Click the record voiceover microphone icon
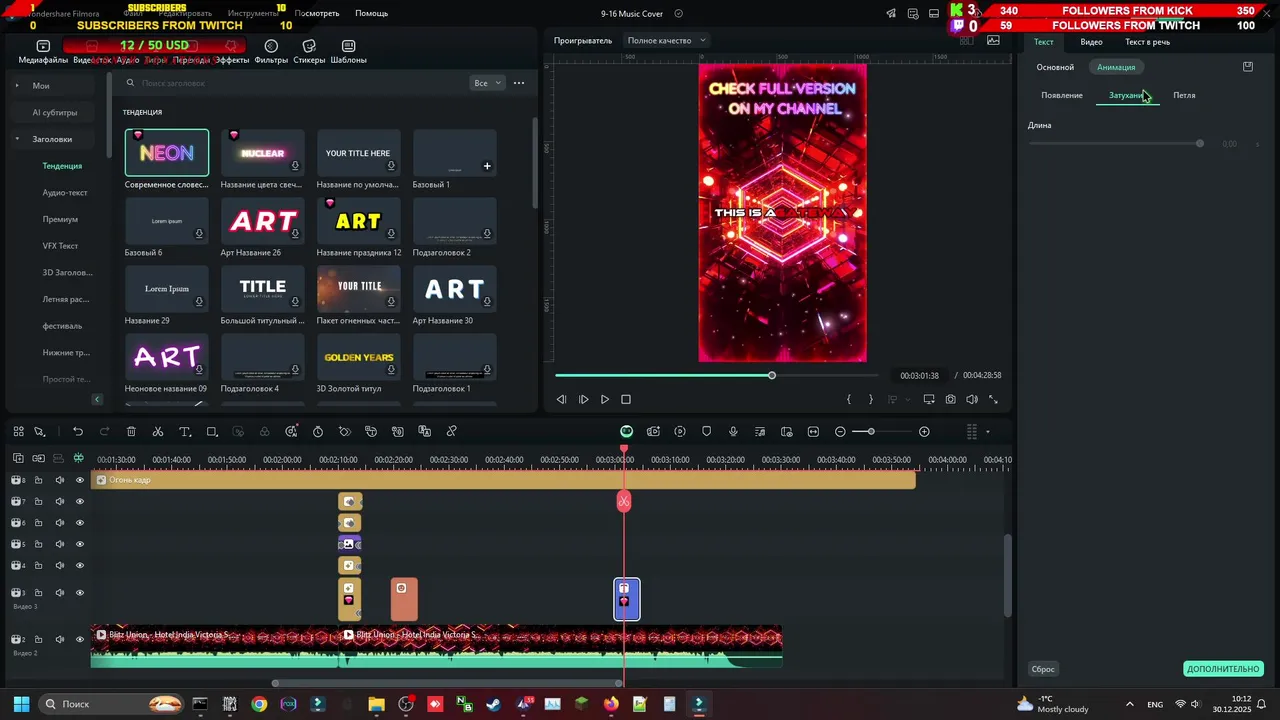This screenshot has width=1280, height=720. point(733,432)
